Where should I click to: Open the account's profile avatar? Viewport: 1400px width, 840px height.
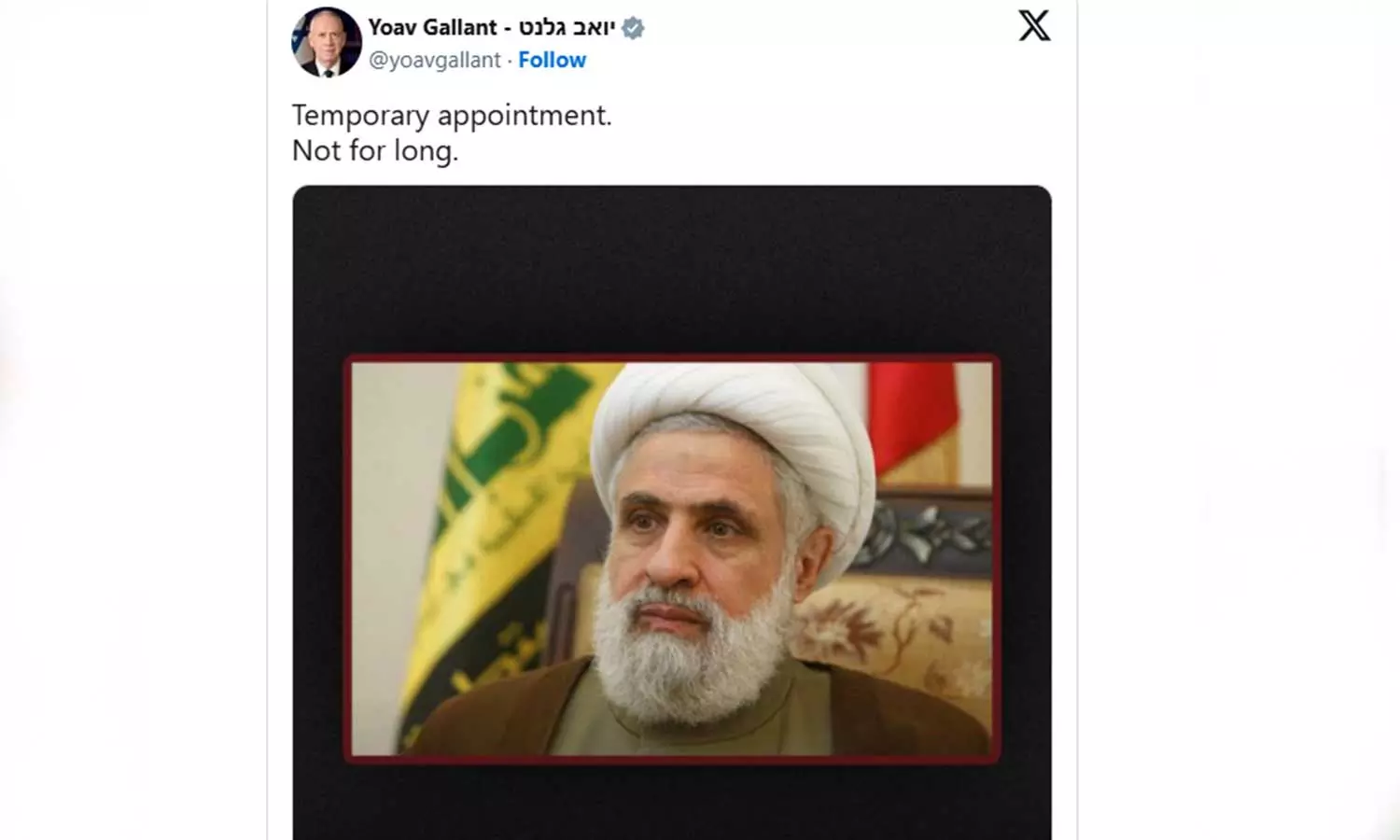point(326,42)
